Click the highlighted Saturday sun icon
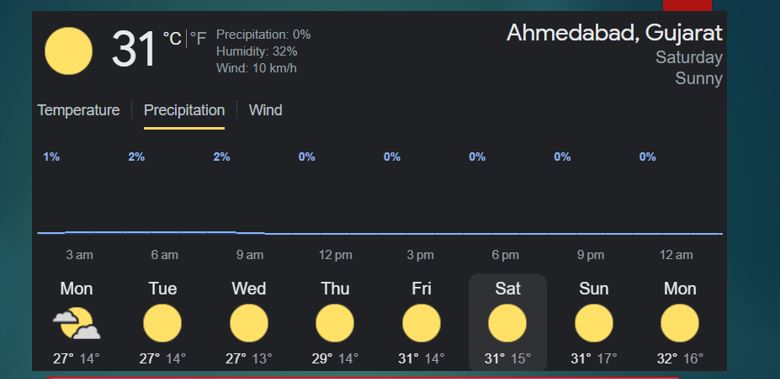Image resolution: width=780 pixels, height=379 pixels. (x=507, y=323)
